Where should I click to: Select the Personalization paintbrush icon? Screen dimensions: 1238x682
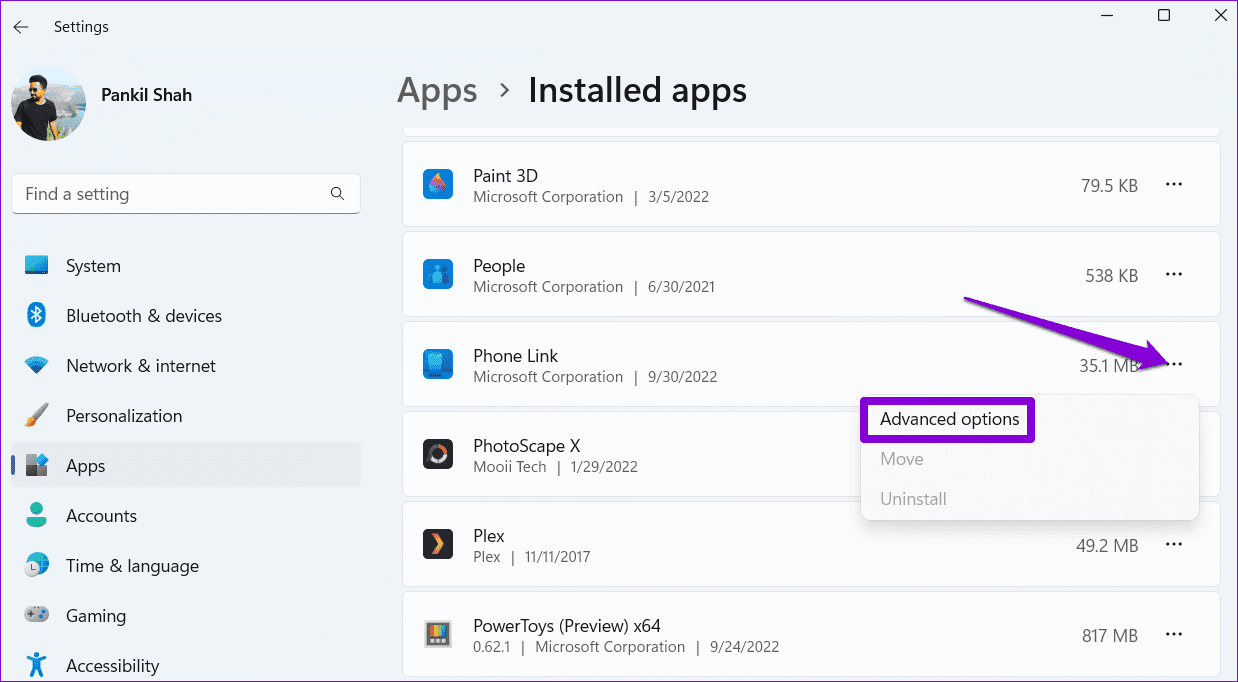point(37,416)
